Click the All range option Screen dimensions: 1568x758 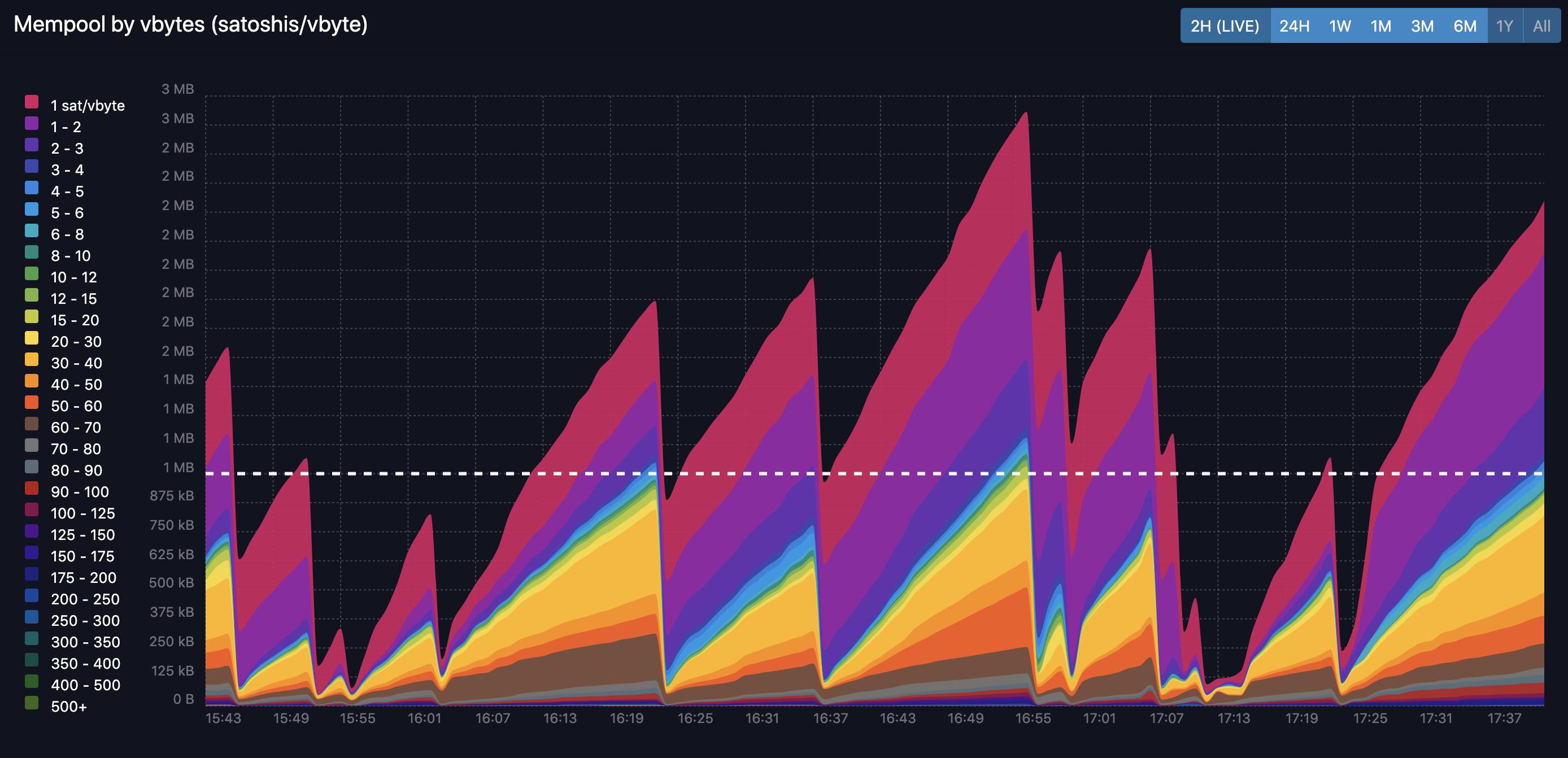(x=1541, y=26)
